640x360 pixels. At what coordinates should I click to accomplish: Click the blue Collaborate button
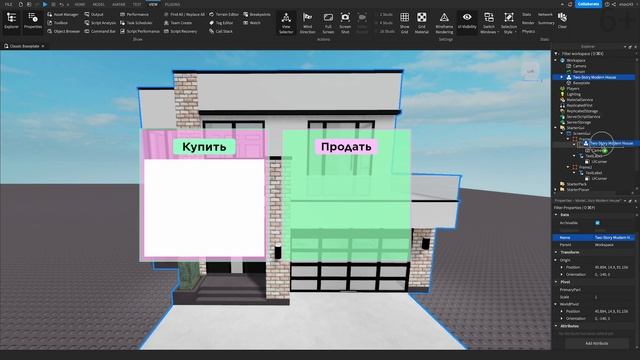(588, 4)
